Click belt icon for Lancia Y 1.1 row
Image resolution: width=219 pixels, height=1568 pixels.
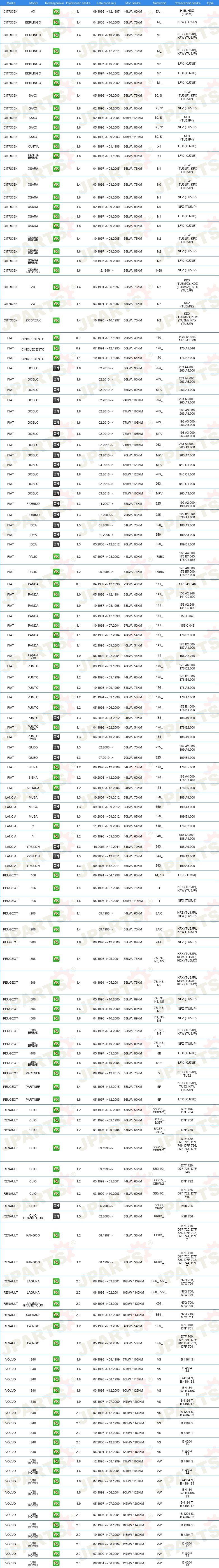56,826
